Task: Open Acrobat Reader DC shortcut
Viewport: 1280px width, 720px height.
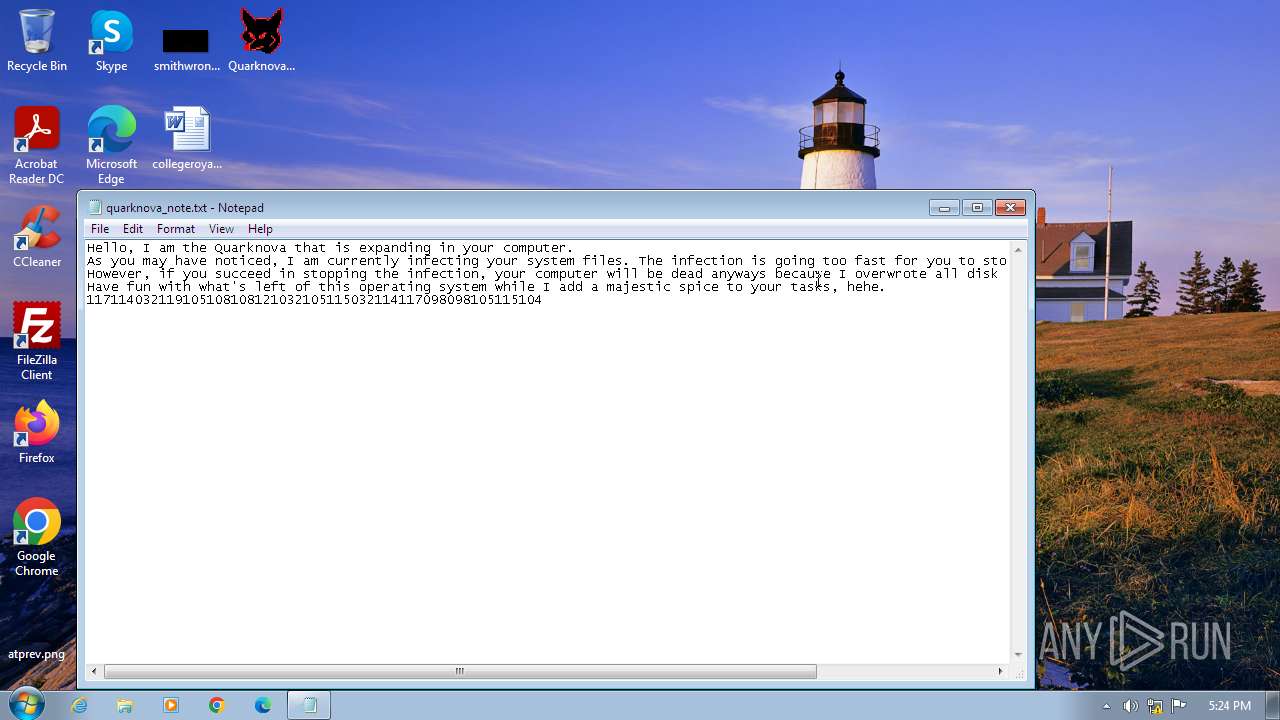Action: 37,145
